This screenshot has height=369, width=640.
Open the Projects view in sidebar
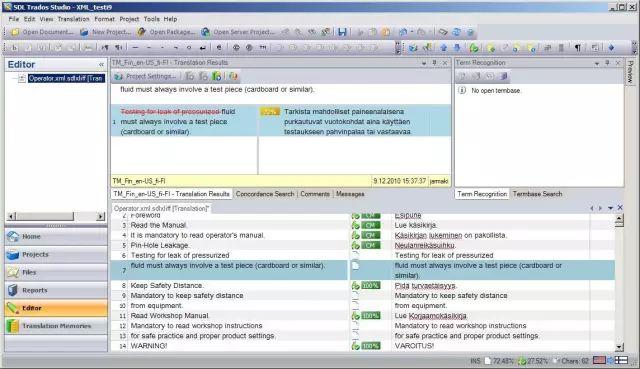pyautogui.click(x=56, y=254)
